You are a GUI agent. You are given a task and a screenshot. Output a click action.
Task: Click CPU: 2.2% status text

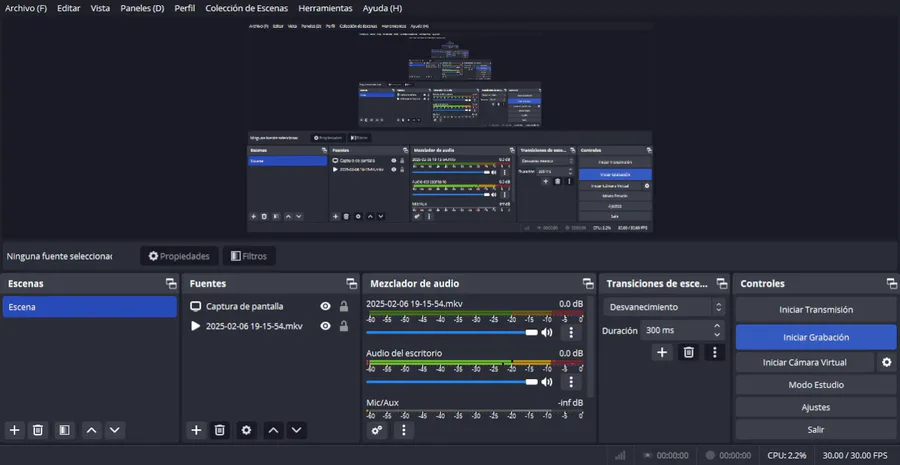[787, 455]
